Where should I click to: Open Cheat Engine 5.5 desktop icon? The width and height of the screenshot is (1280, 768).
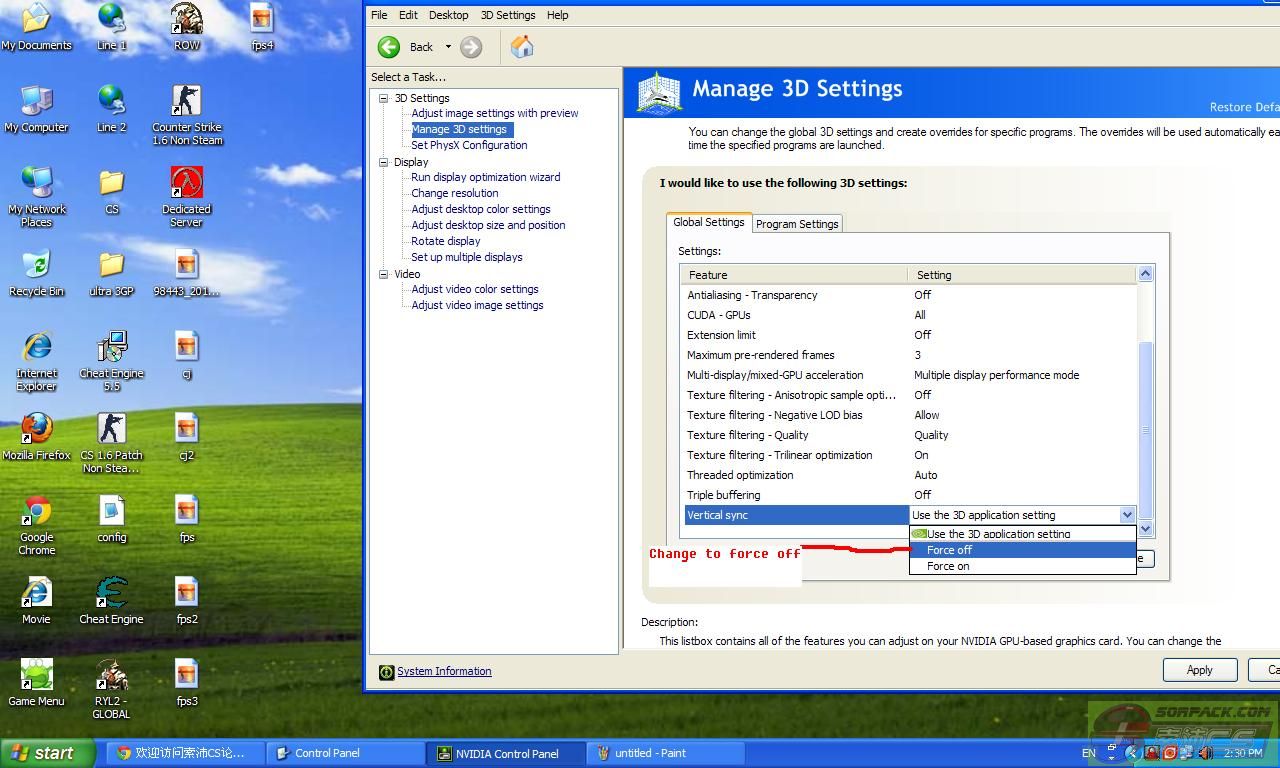tap(111, 348)
